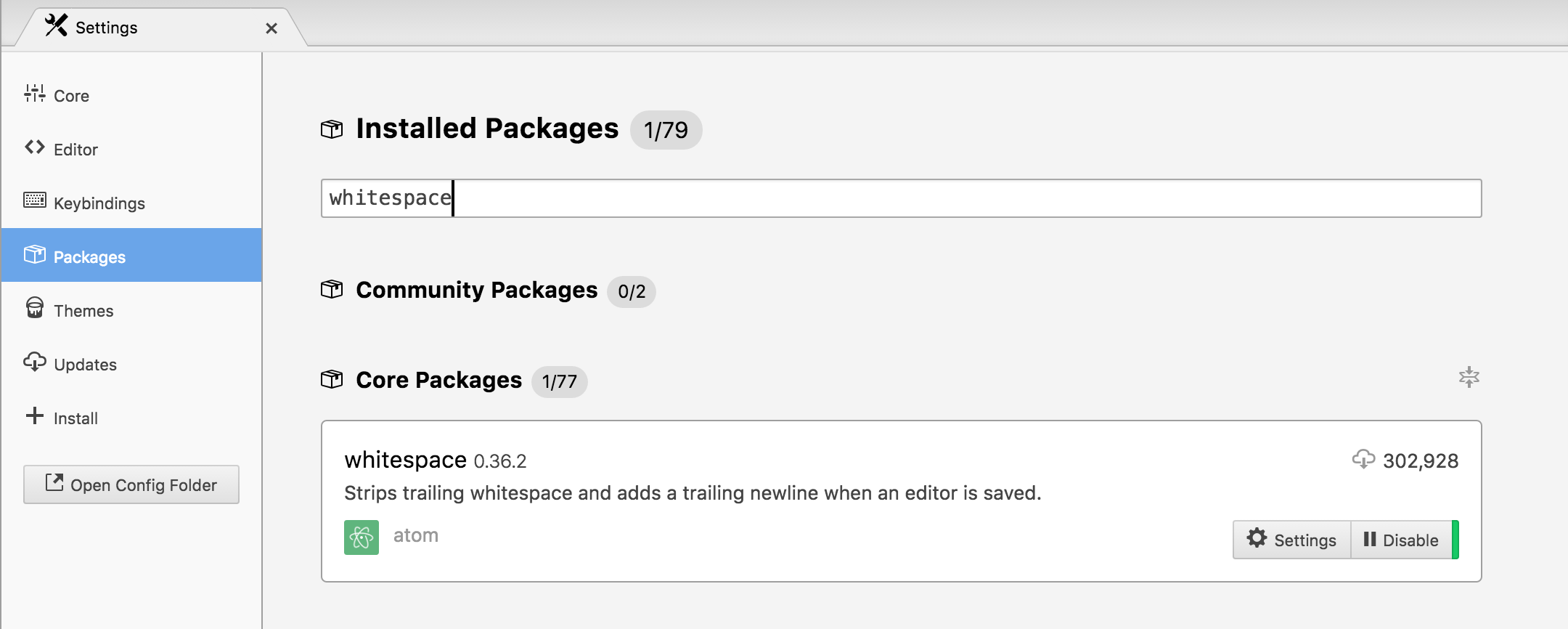Viewport: 1568px width, 629px height.
Task: Open the Install packages panel
Action: pyautogui.click(x=131, y=418)
